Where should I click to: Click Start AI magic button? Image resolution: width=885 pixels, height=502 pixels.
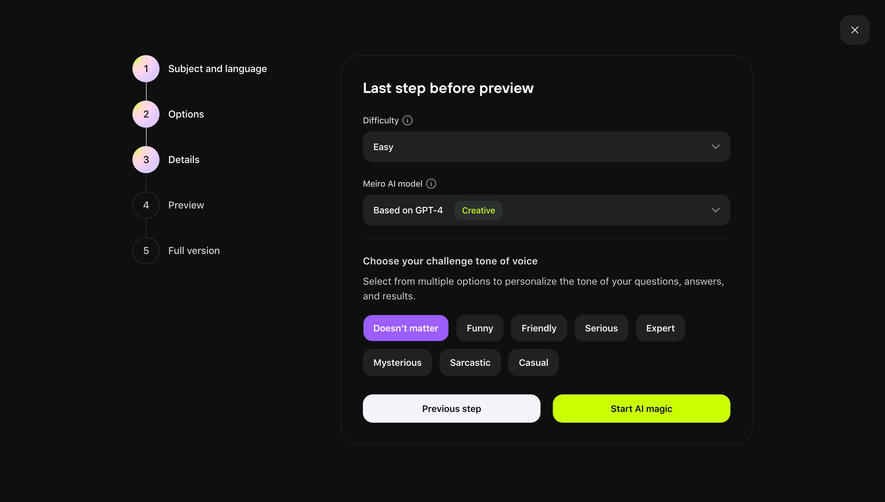[641, 408]
